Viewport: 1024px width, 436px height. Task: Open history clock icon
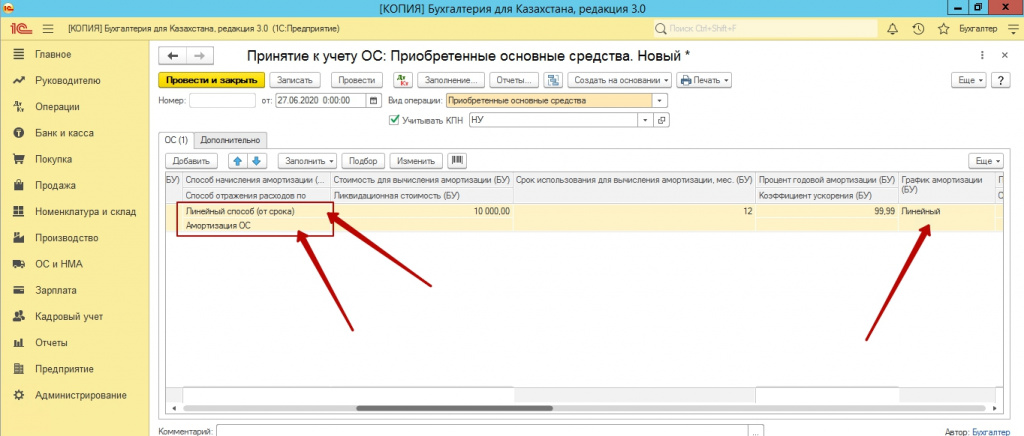(918, 29)
